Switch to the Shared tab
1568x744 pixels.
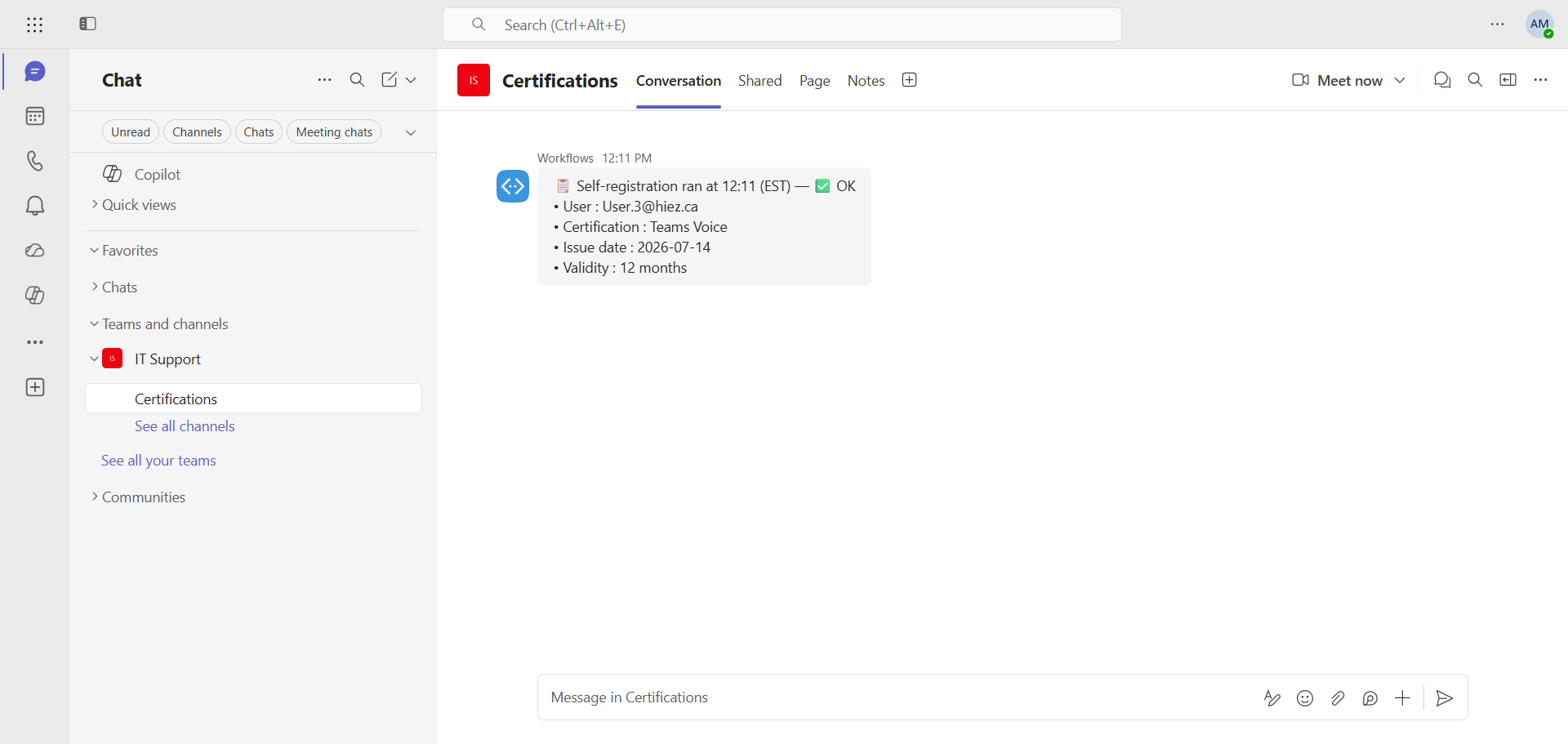760,81
